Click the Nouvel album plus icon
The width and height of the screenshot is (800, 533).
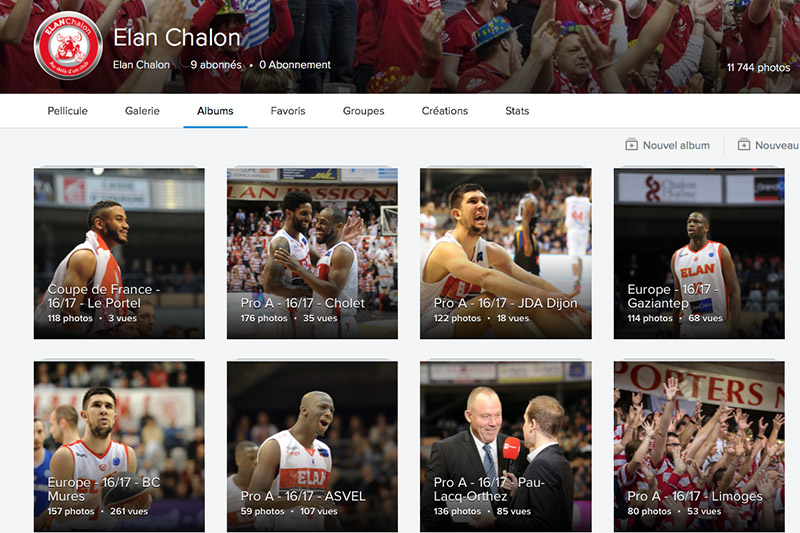(631, 145)
